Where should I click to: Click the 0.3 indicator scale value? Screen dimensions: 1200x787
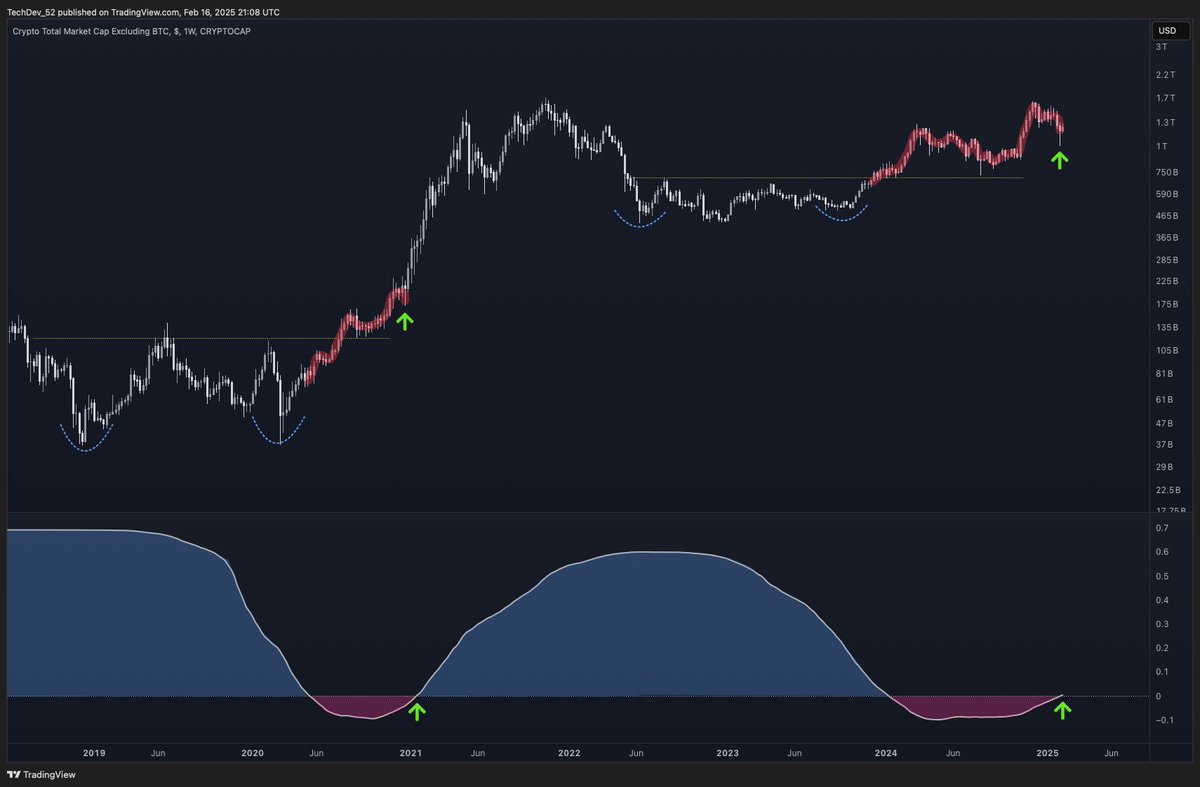1162,624
